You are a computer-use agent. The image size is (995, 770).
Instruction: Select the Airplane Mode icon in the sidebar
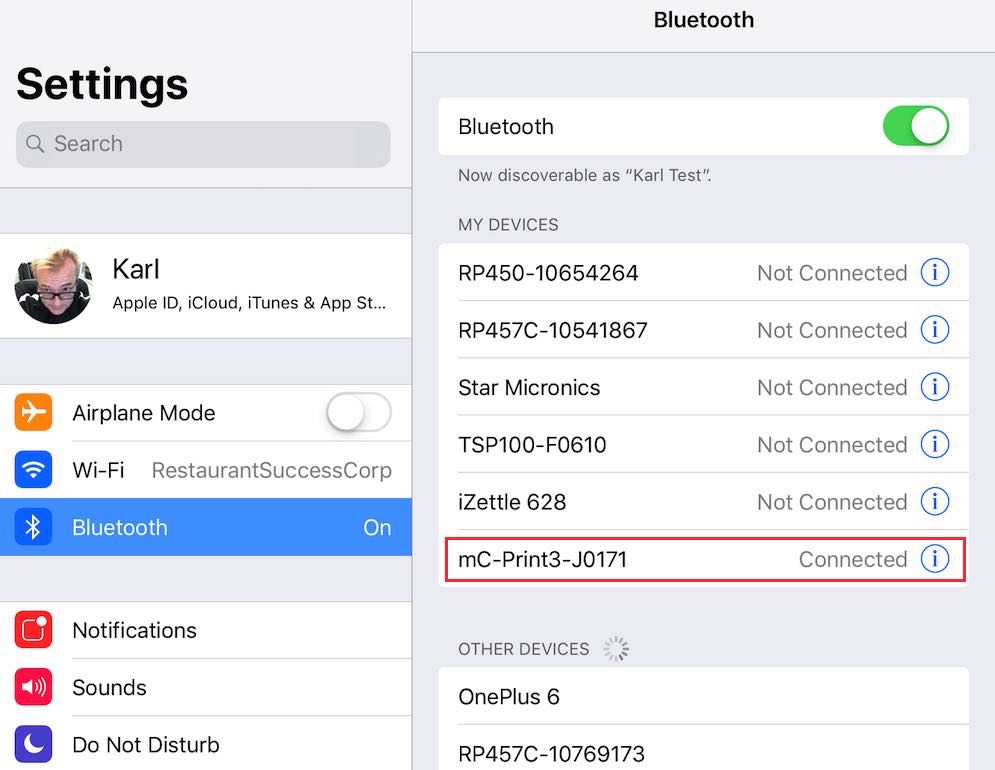(x=33, y=412)
